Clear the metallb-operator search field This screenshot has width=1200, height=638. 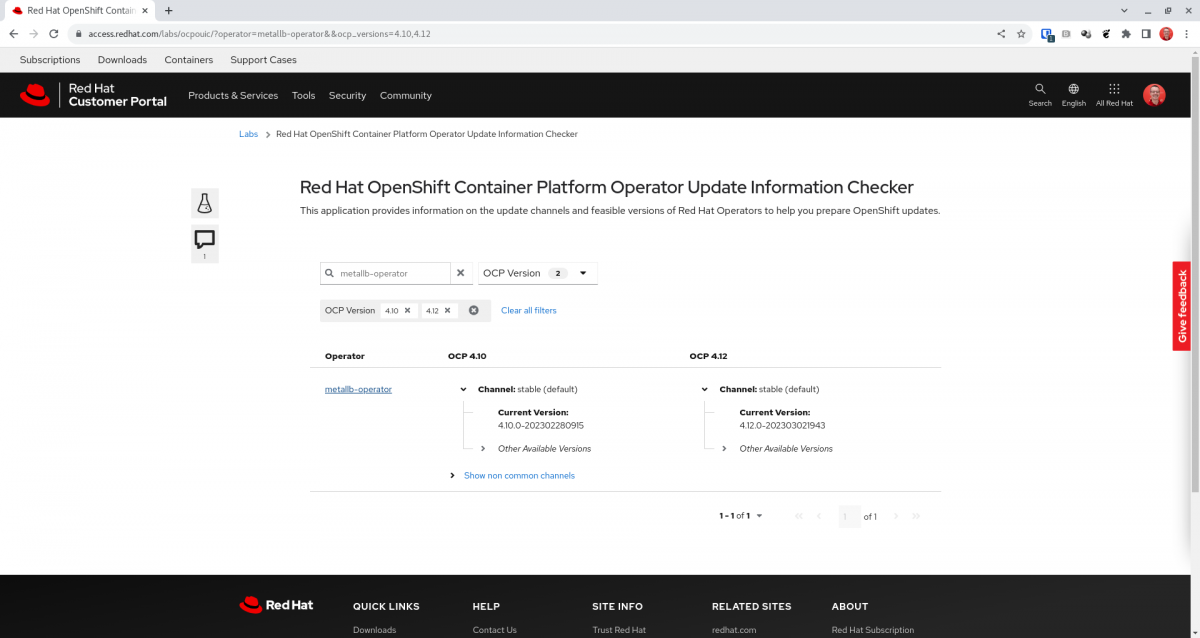pyautogui.click(x=460, y=273)
